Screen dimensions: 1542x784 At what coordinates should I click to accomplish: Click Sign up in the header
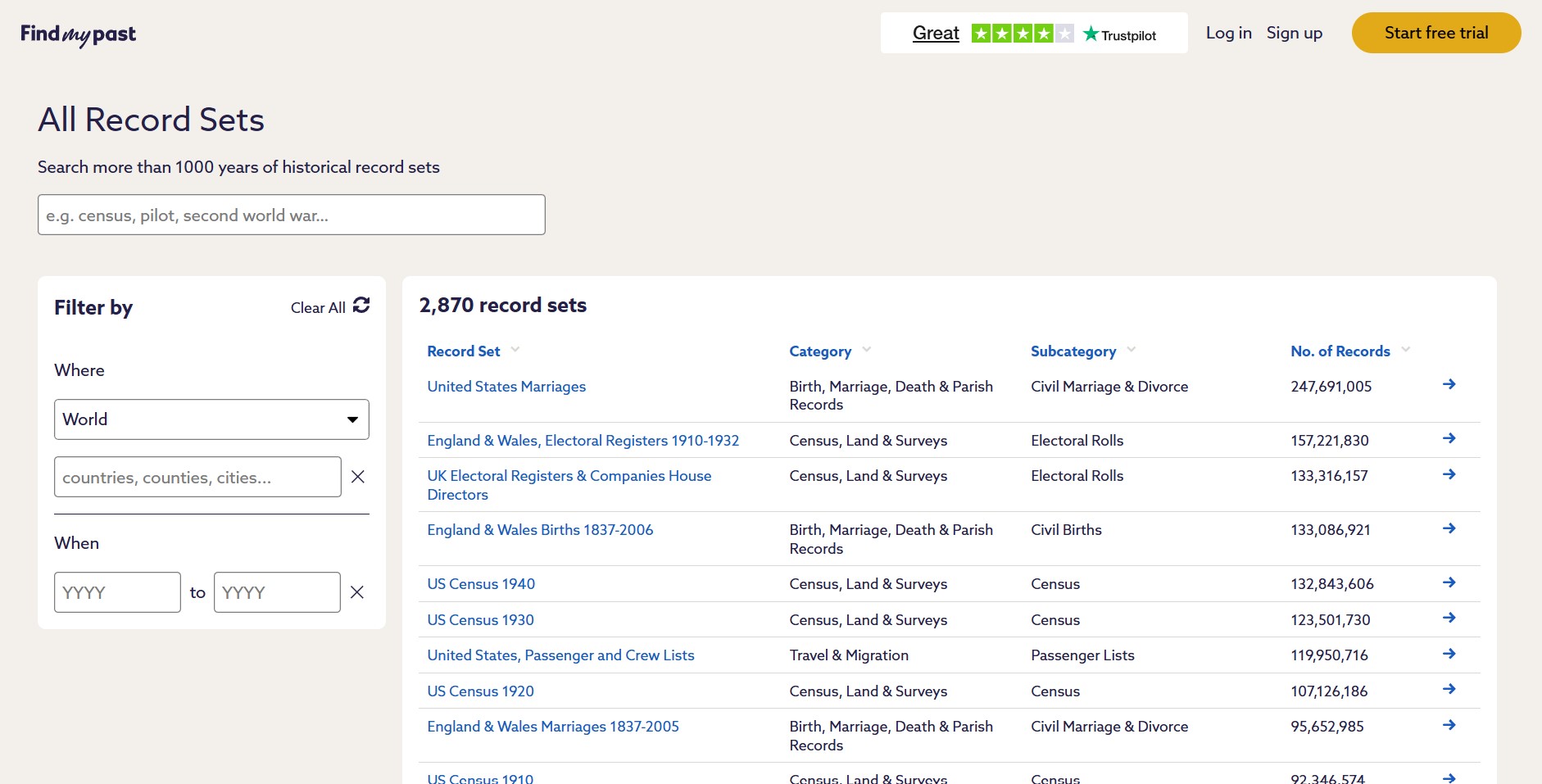[x=1294, y=33]
